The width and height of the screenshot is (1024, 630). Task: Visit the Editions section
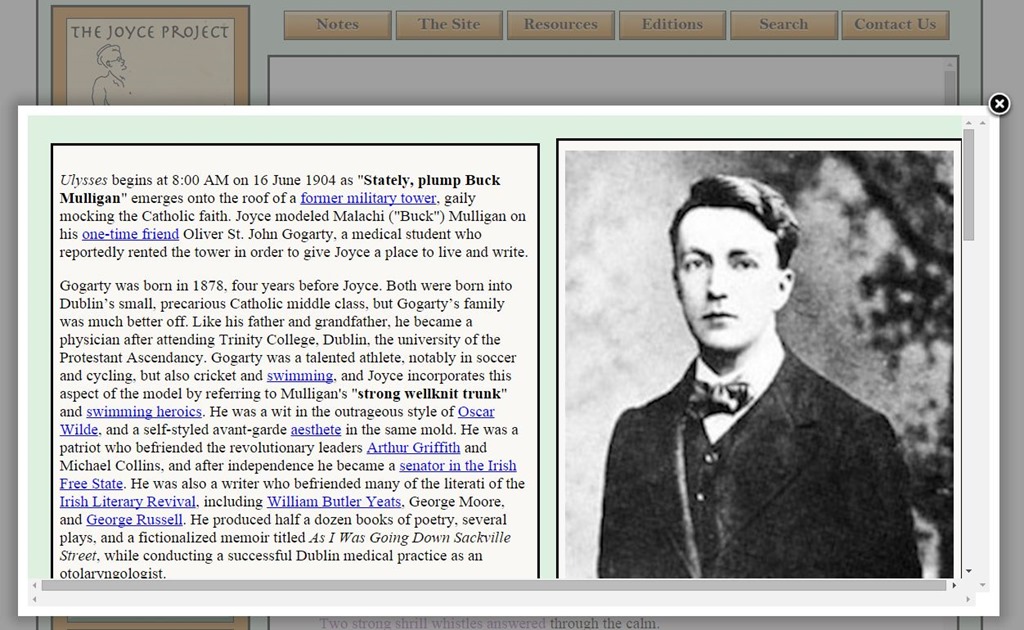tap(672, 24)
